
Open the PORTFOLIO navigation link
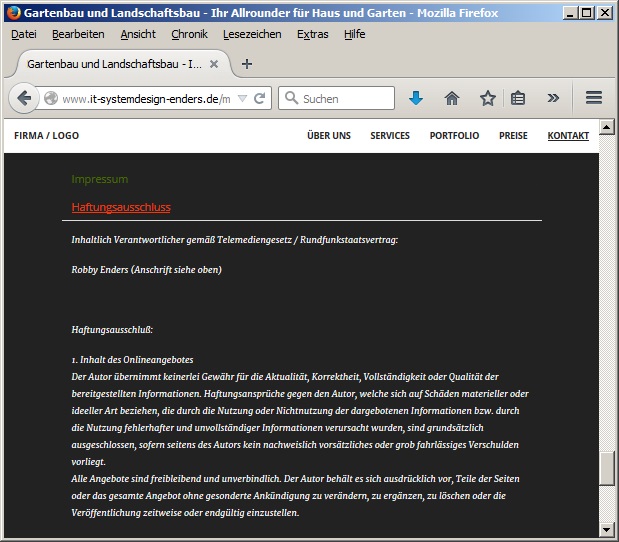pyautogui.click(x=454, y=136)
